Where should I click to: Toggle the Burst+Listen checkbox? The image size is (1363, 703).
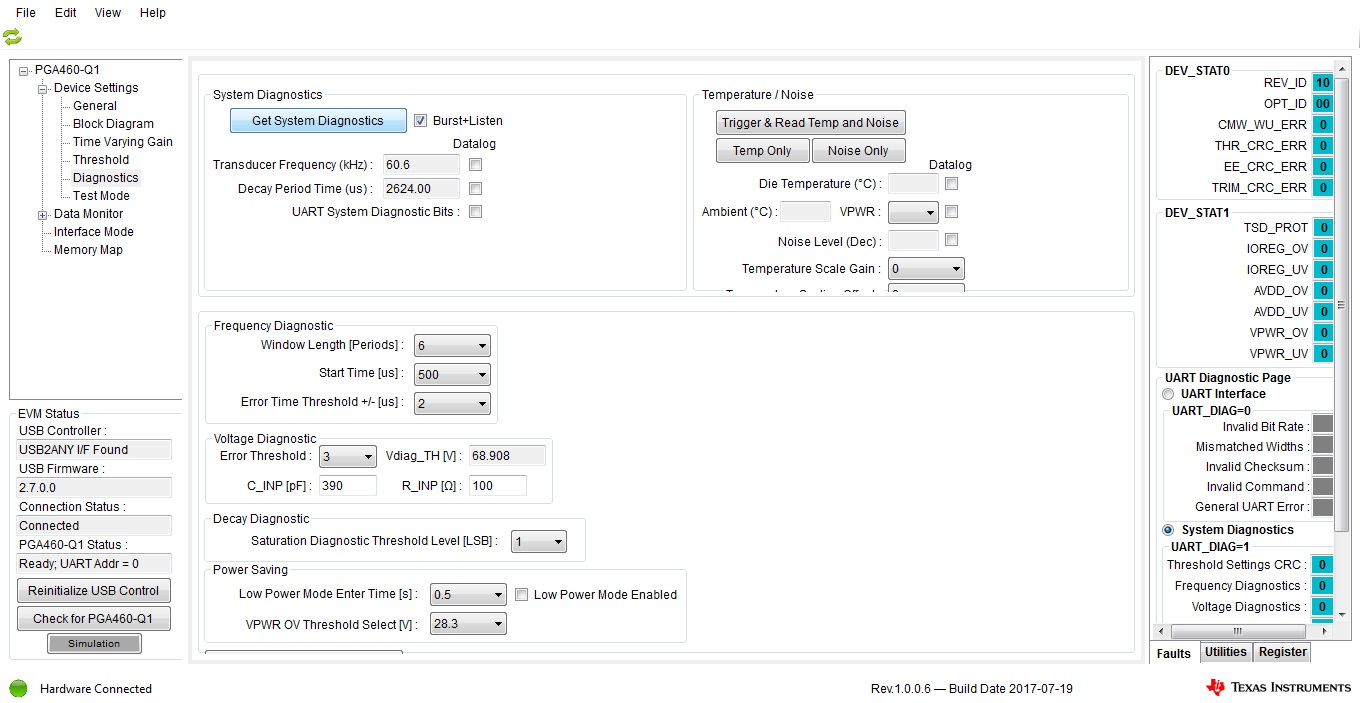[421, 120]
